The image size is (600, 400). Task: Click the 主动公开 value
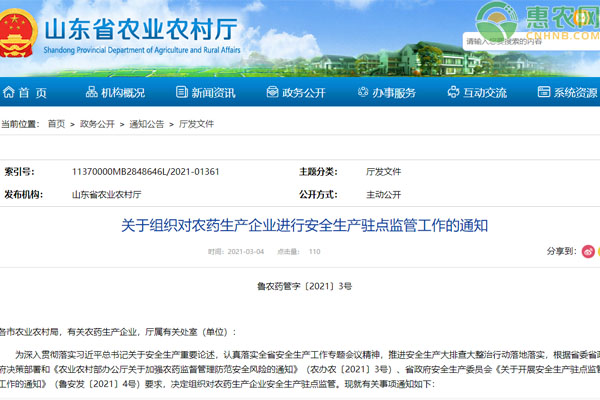[383, 195]
